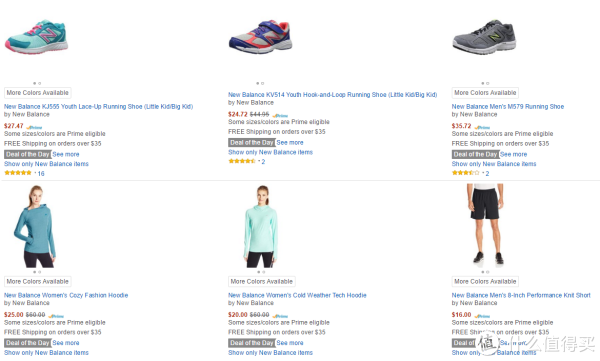This screenshot has width=600, height=361.
Task: Open New Balance KV514 Youth Hook-and-Loop Running Shoe link
Action: click(x=333, y=95)
